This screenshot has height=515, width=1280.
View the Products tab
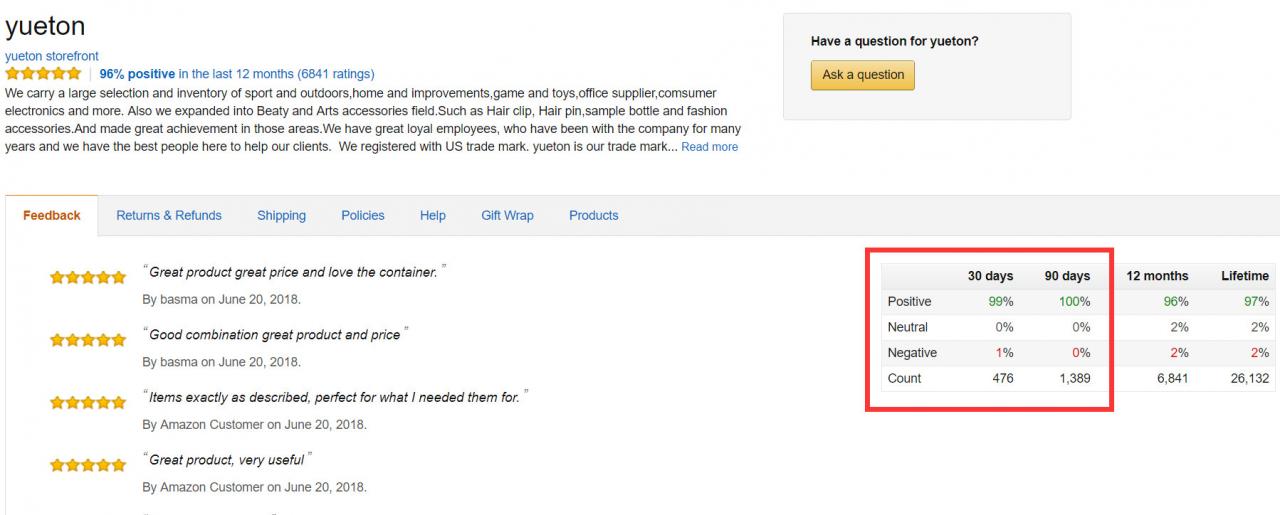click(593, 215)
